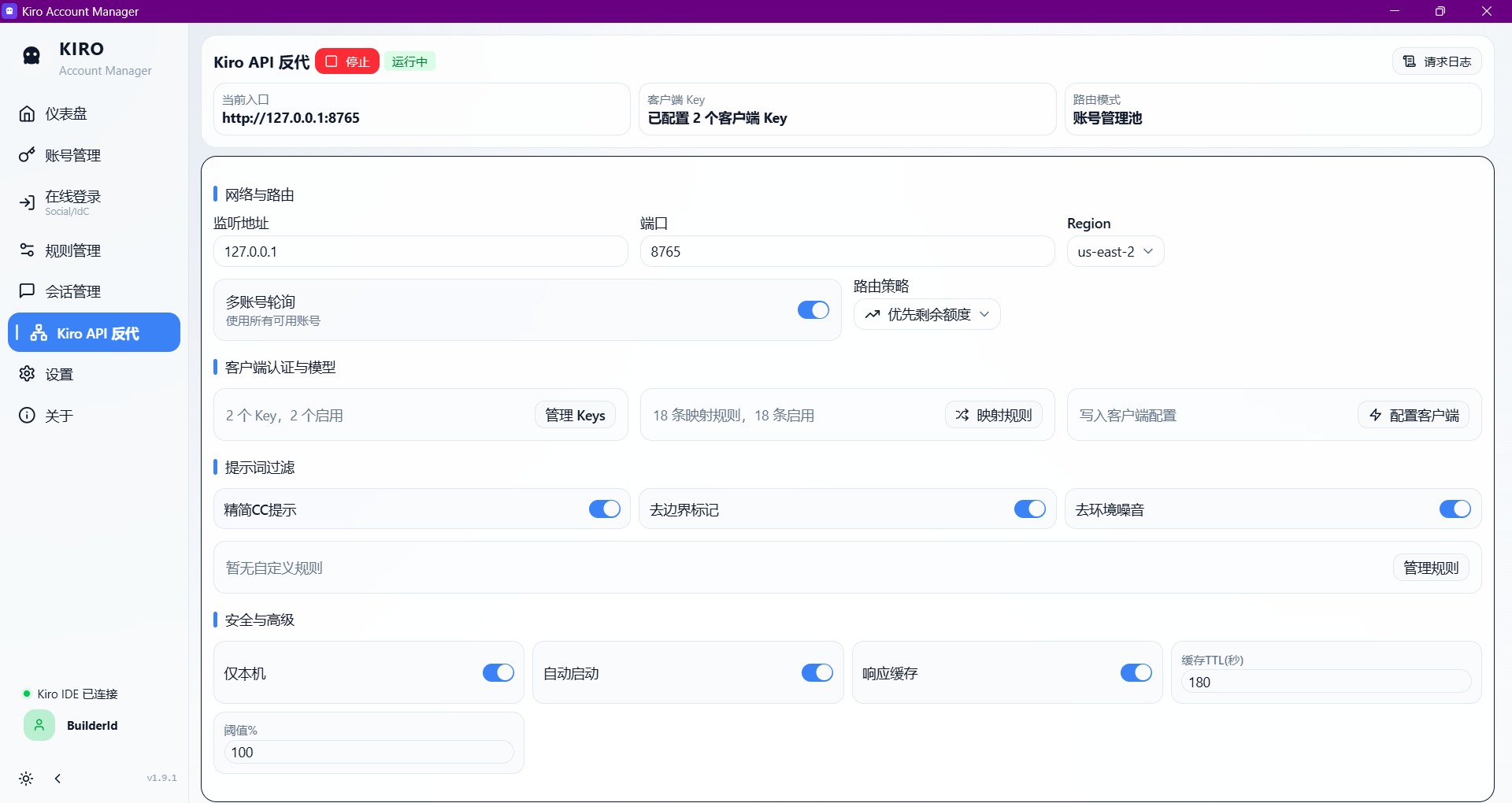Select the Kiro API 反代 sidebar item
This screenshot has width=1512, height=803.
(x=94, y=332)
